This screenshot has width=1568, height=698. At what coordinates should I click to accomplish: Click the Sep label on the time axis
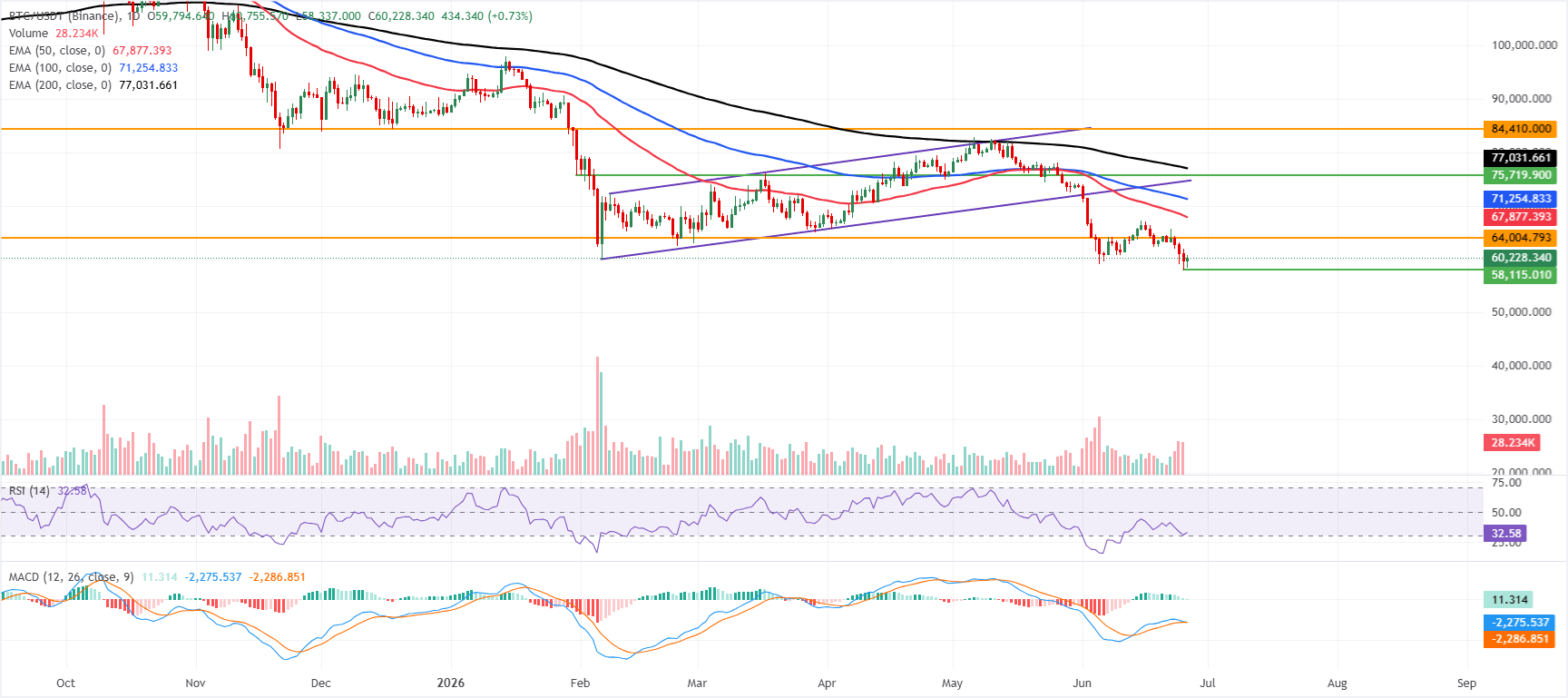(x=1467, y=683)
